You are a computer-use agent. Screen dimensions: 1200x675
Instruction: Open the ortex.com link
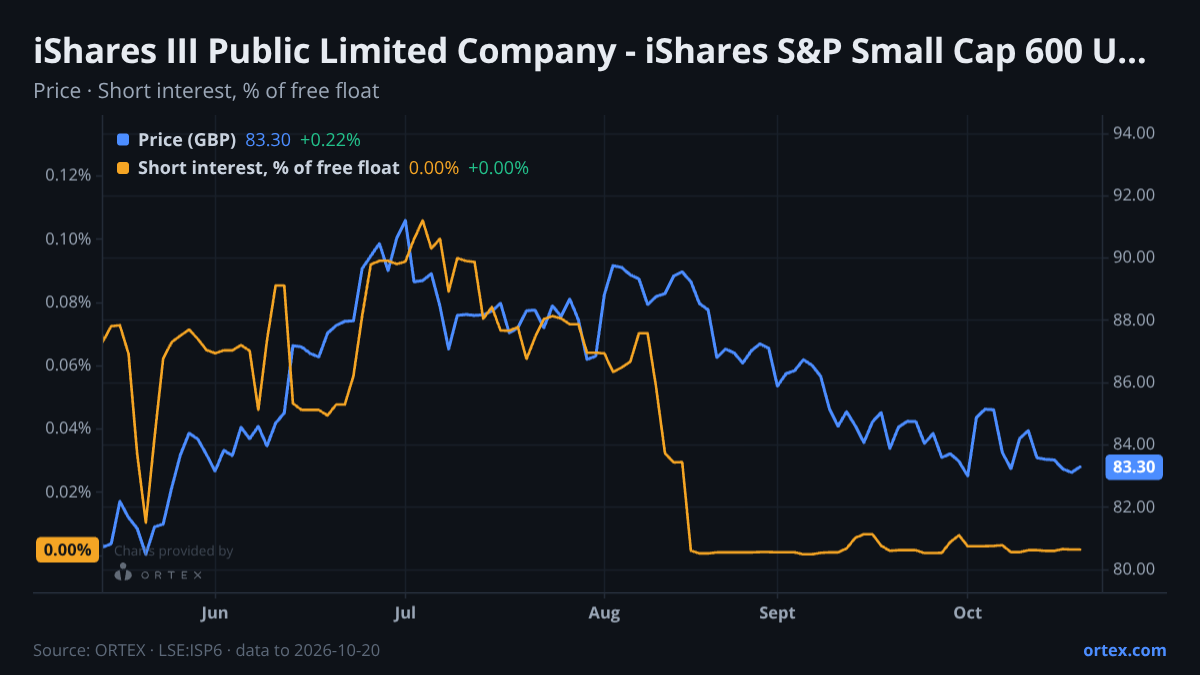point(1124,650)
